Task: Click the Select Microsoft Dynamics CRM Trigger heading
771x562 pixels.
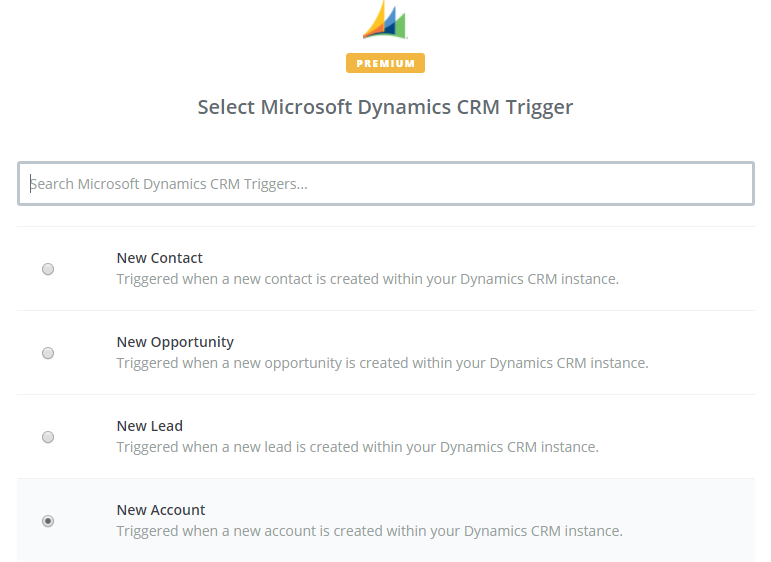Action: pos(385,107)
